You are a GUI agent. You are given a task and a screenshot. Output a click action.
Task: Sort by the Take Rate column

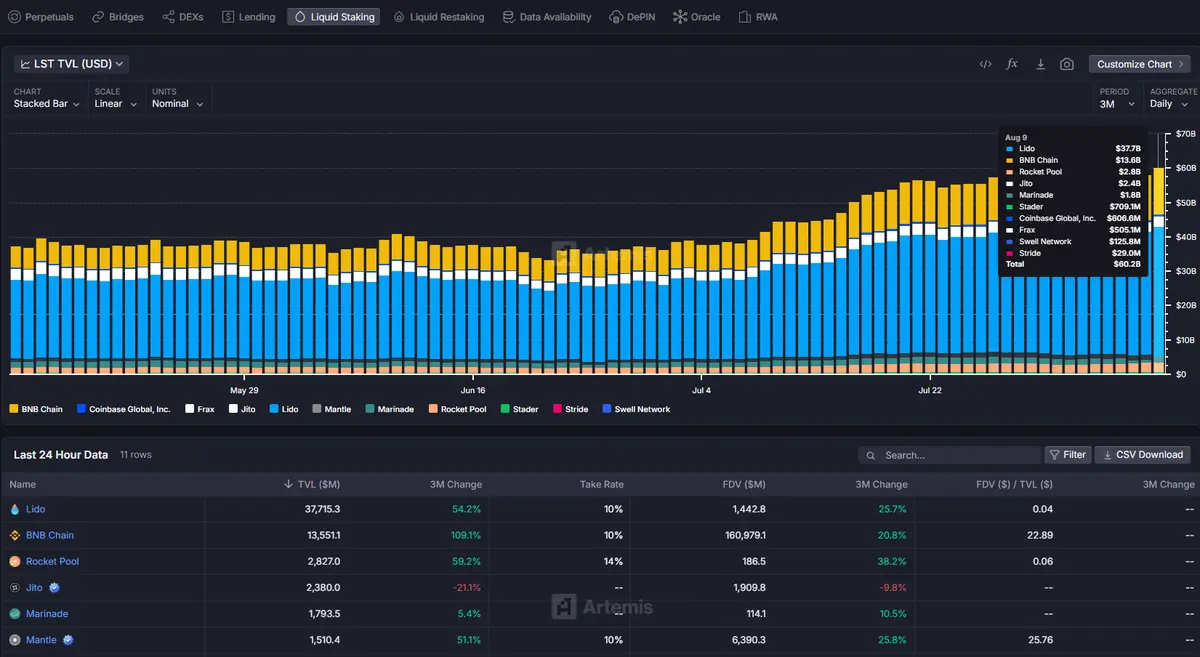(x=602, y=484)
